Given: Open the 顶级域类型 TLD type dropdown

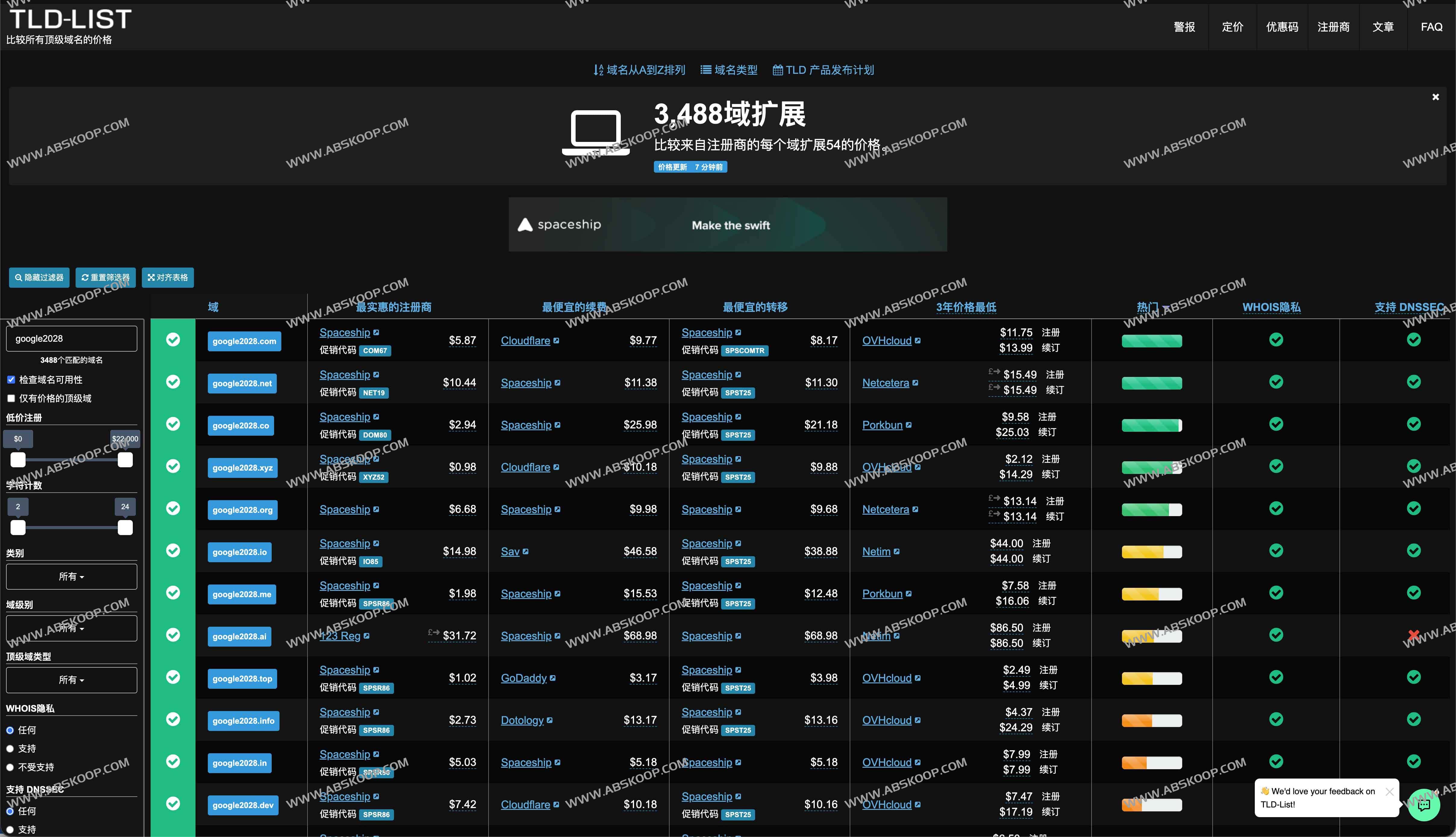Looking at the screenshot, I should [x=71, y=680].
